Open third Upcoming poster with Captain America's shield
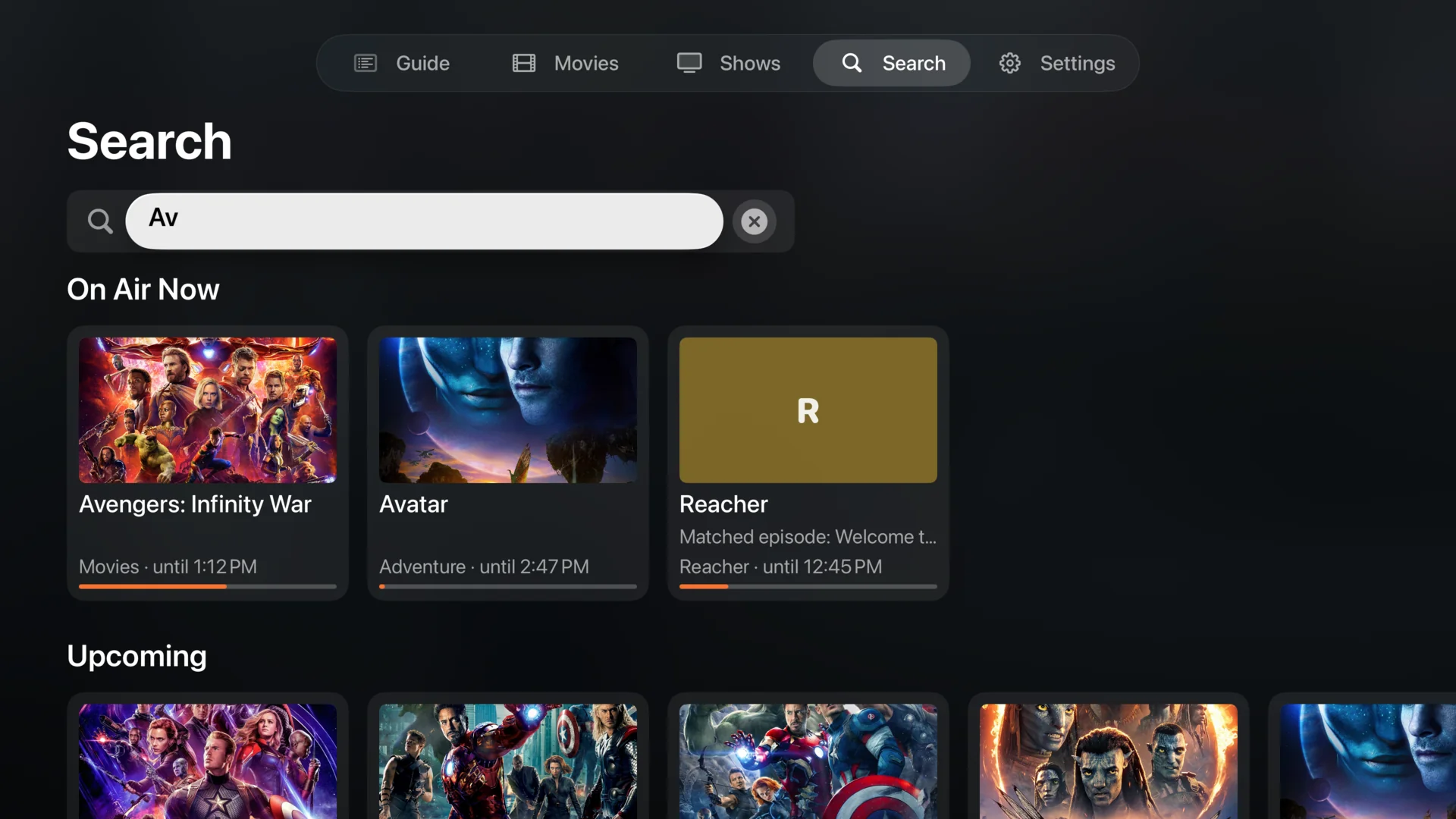The width and height of the screenshot is (1456, 819). coord(808,761)
